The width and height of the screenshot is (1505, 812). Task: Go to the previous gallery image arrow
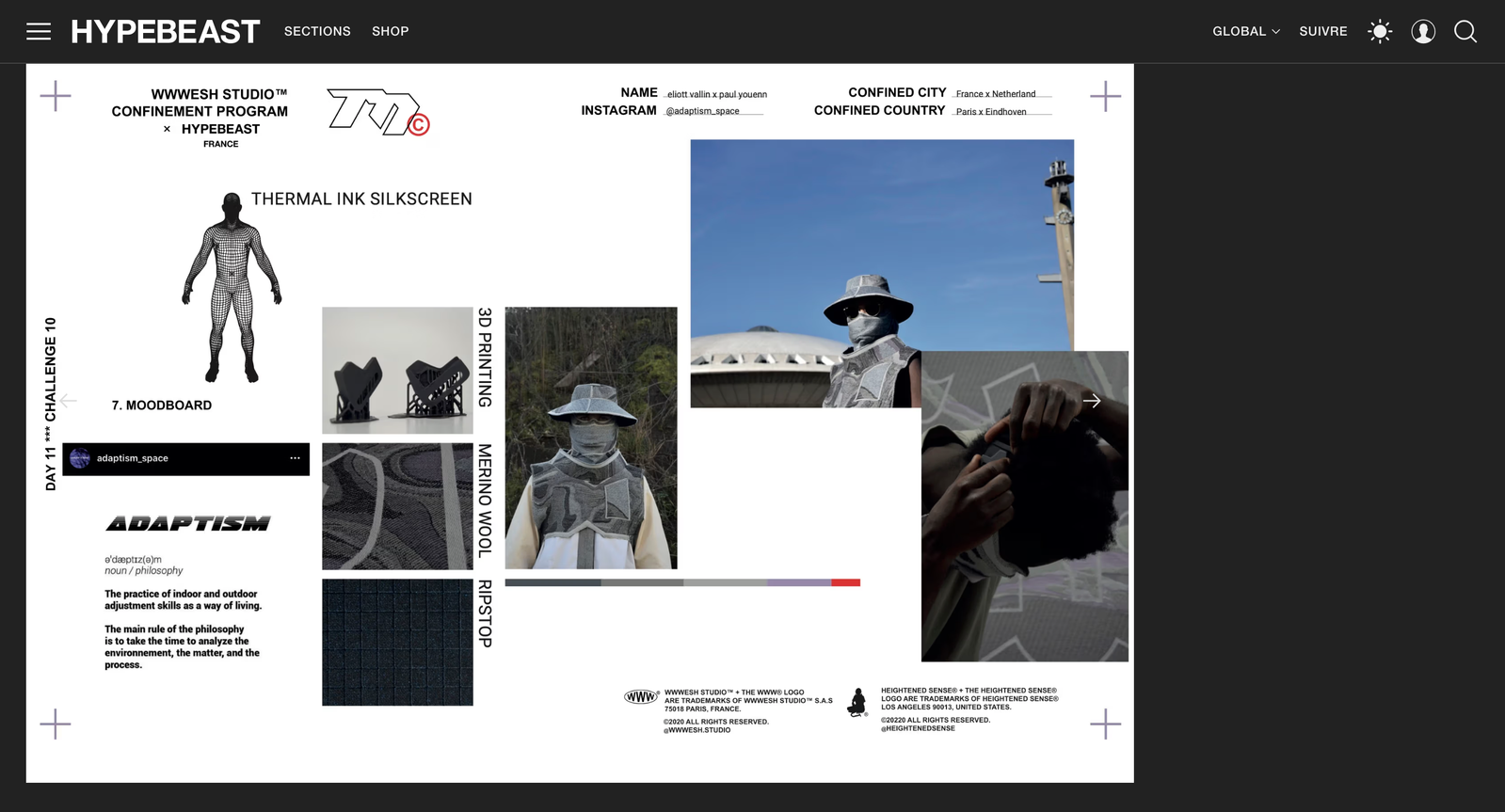pyautogui.click(x=69, y=401)
